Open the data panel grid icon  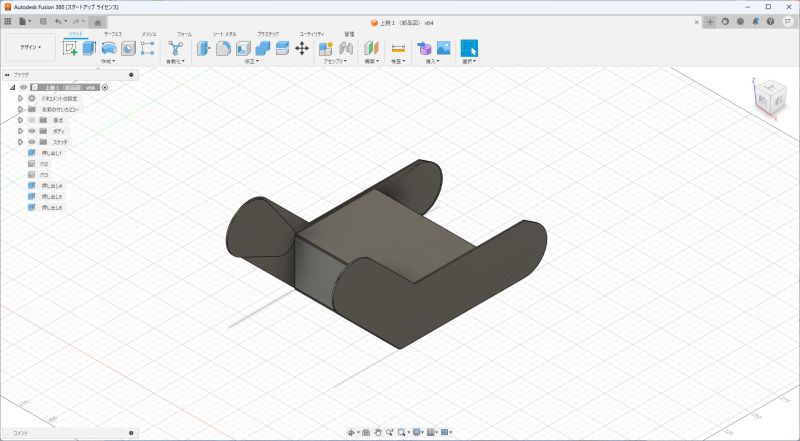click(8, 22)
